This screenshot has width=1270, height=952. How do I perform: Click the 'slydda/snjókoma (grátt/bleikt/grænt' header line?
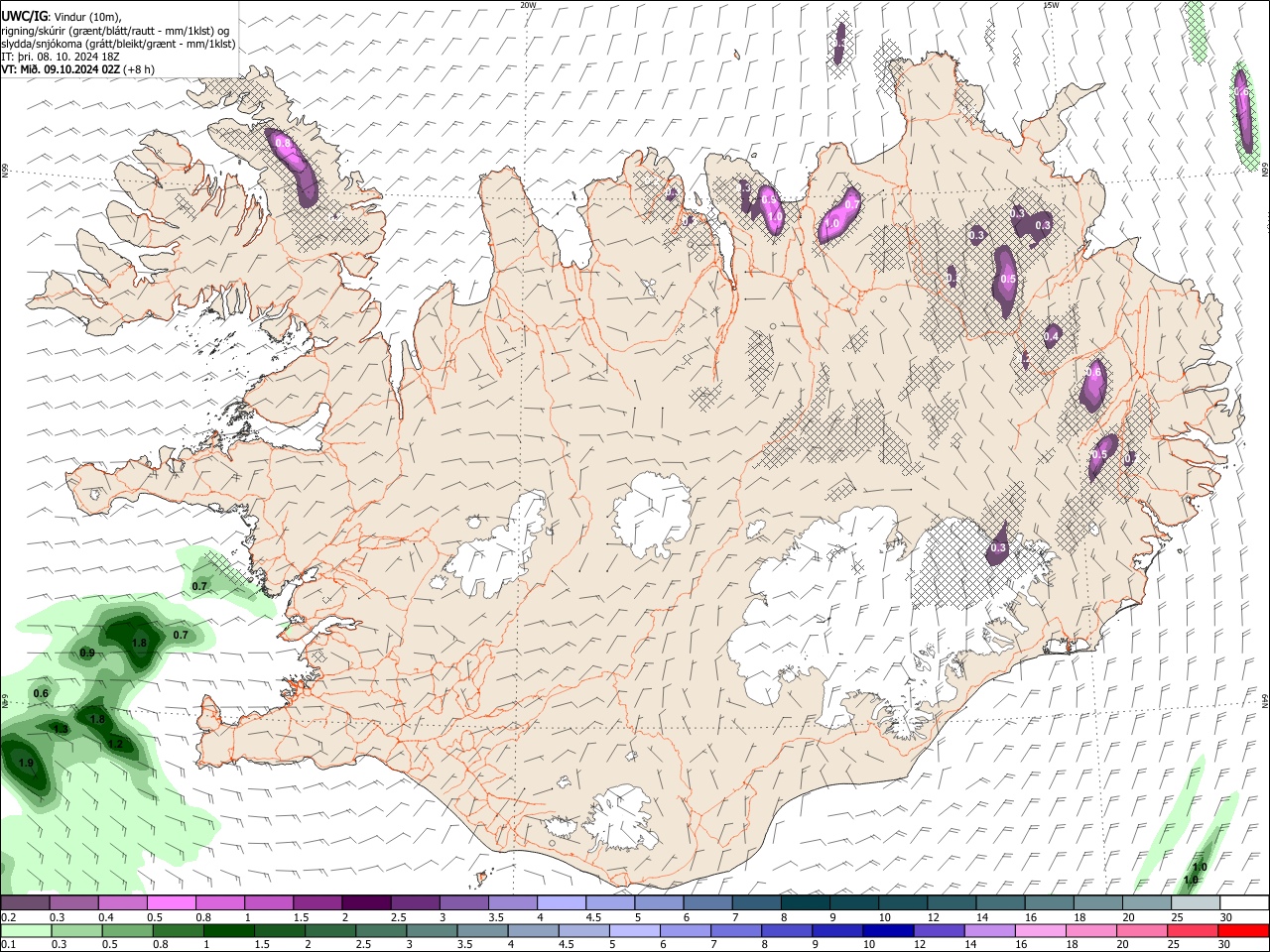(x=118, y=44)
